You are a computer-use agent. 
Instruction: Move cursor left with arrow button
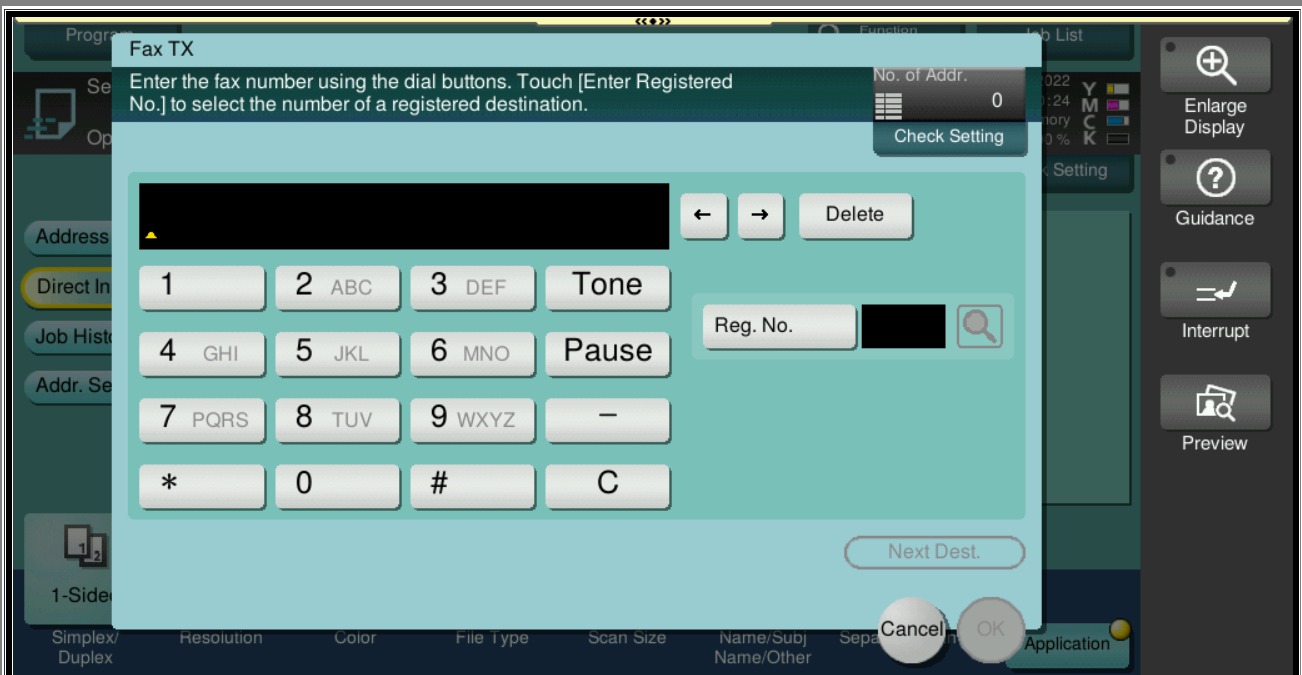[704, 215]
